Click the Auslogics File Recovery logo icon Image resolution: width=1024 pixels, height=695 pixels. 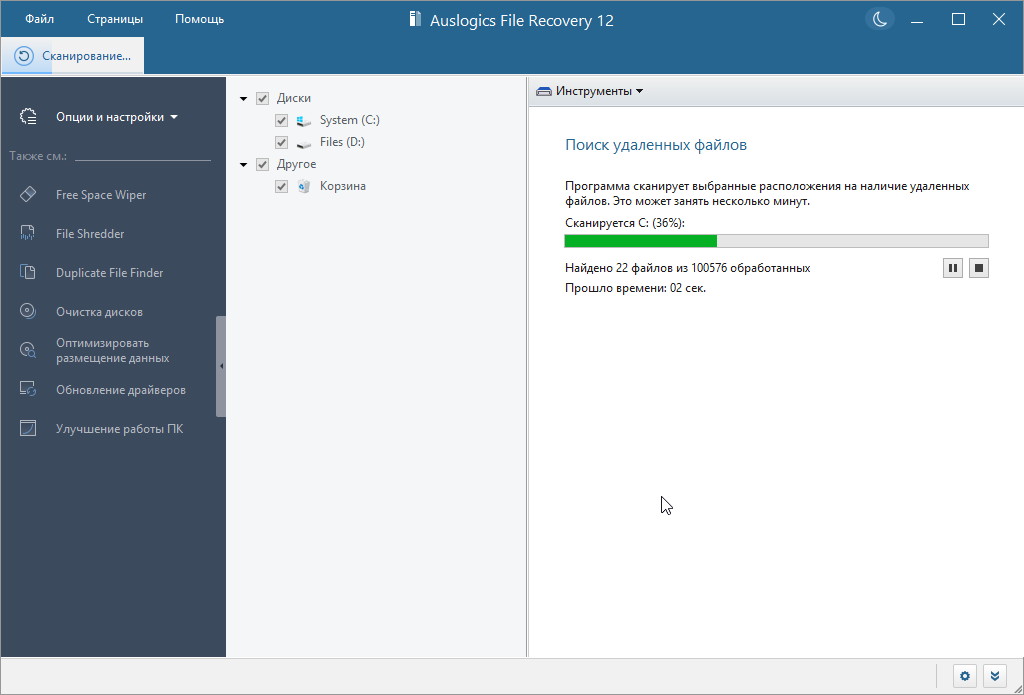[x=414, y=20]
